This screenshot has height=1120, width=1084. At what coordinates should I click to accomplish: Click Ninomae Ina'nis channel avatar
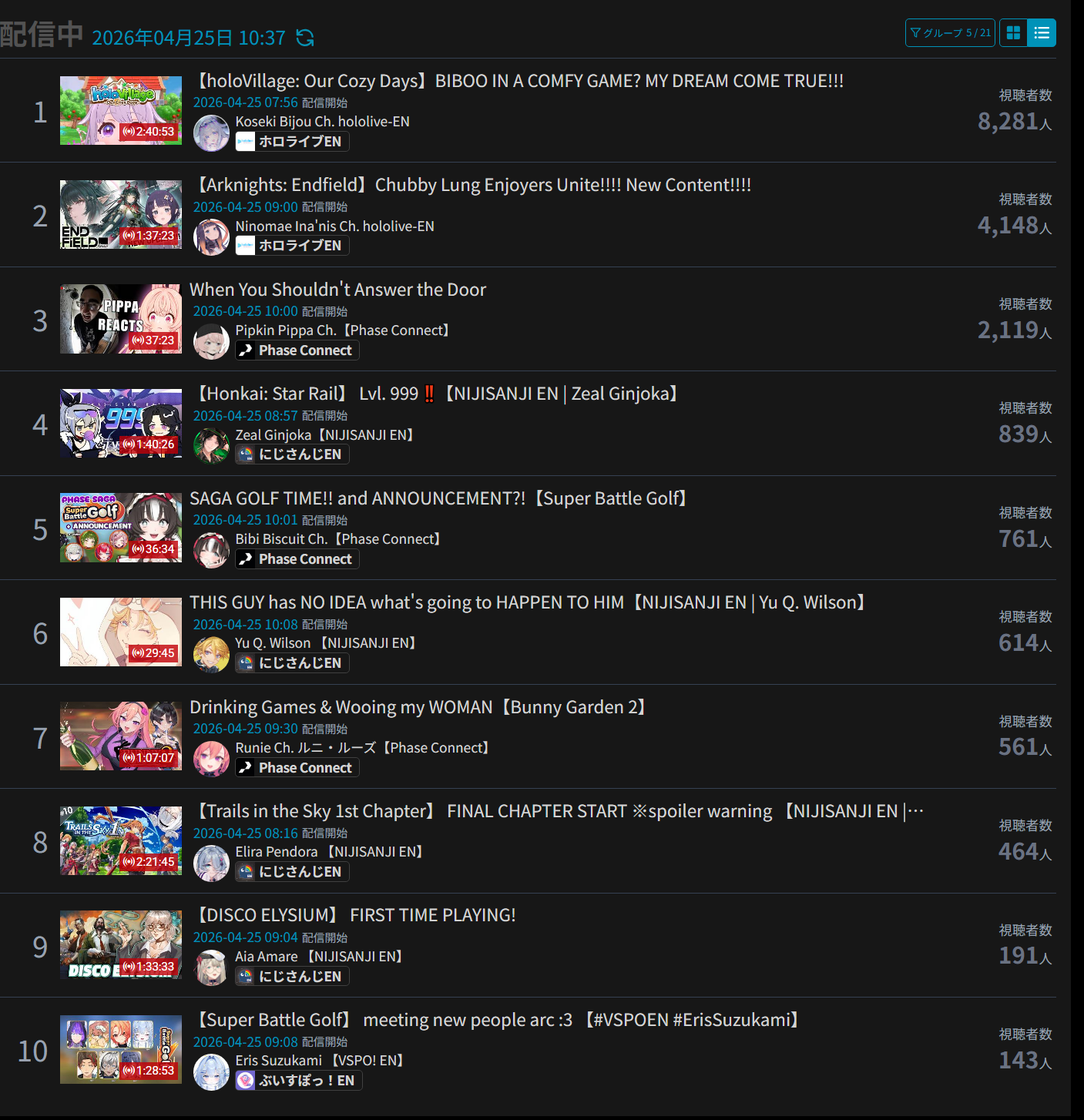coord(211,237)
